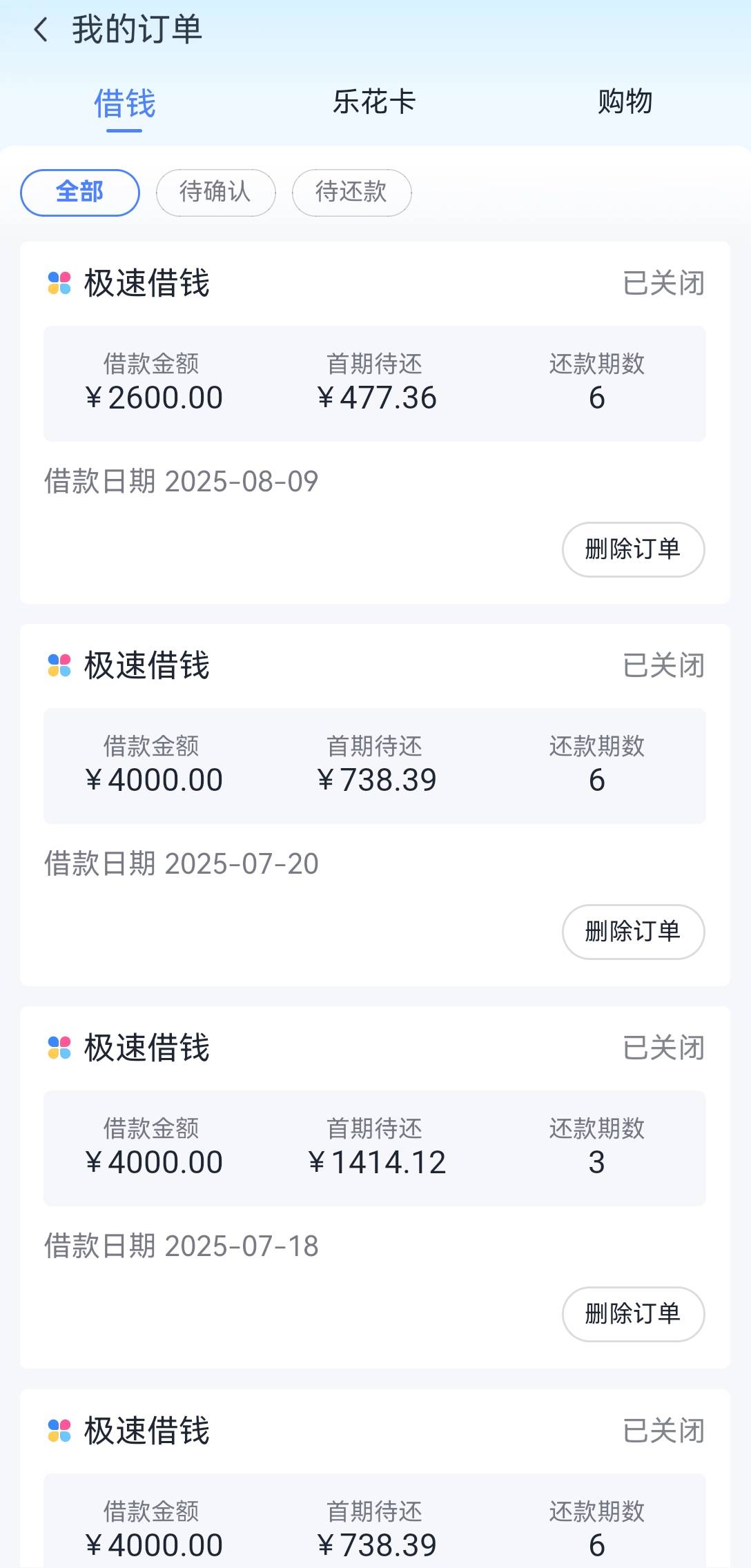Tap the colorful logo of the 2025-07-18 loan
751x1568 pixels.
point(59,1048)
